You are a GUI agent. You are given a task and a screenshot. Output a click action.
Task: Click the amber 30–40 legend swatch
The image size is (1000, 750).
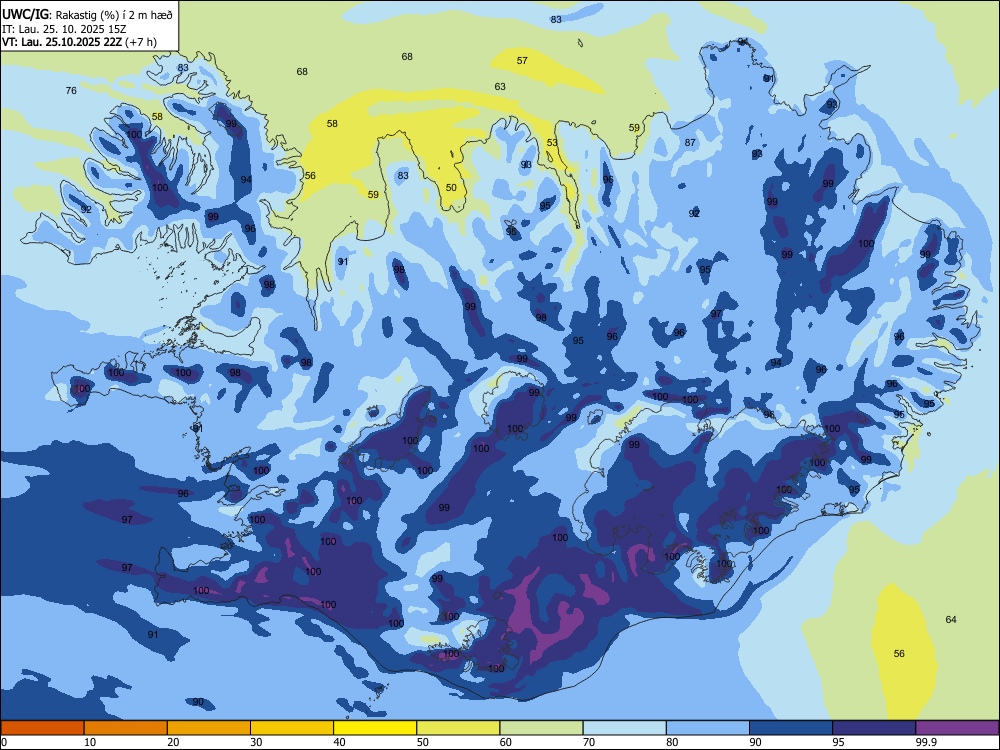tap(292, 728)
